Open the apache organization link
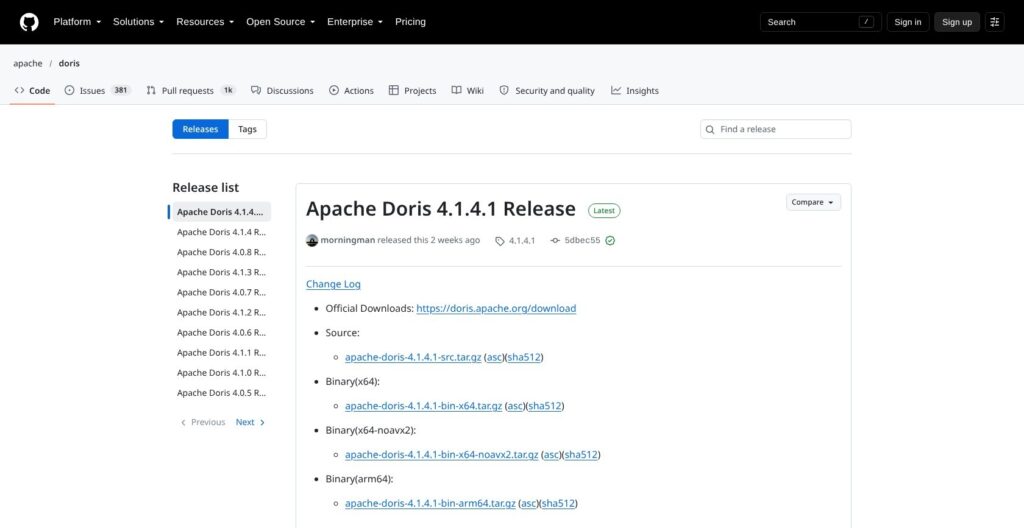This screenshot has width=1024, height=528. coord(27,63)
